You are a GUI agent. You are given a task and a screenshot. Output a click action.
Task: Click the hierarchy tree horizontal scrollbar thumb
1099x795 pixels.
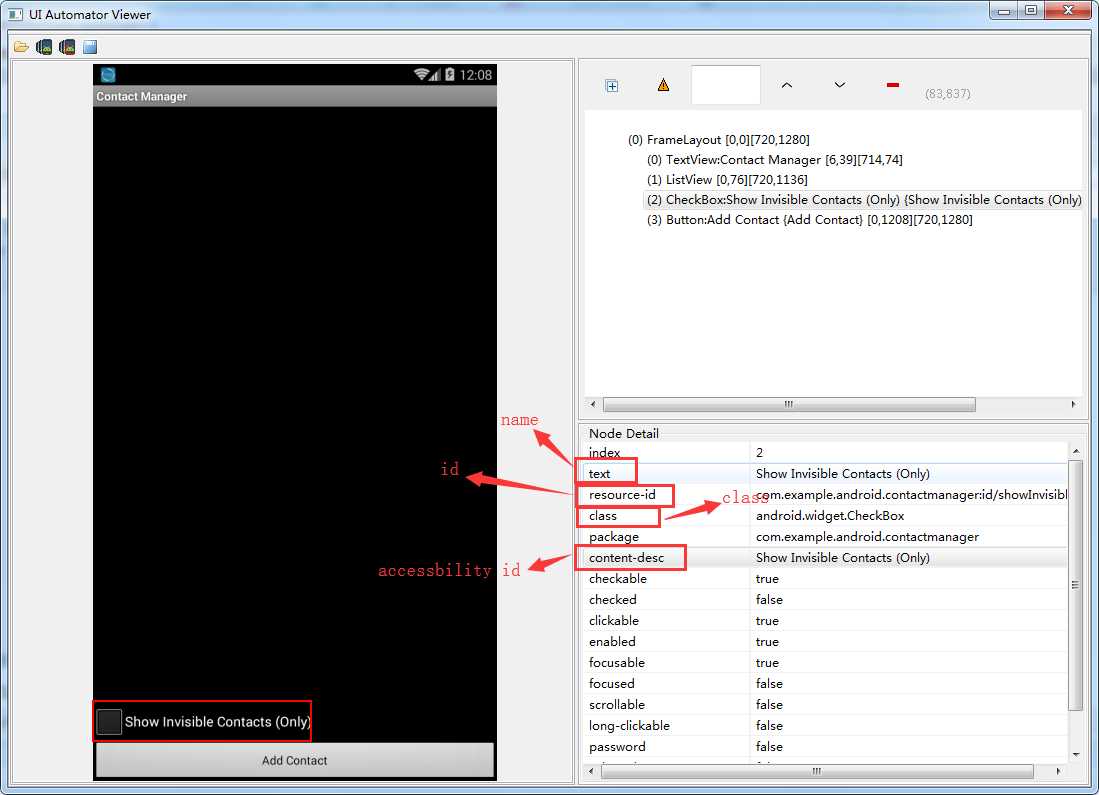(x=789, y=405)
